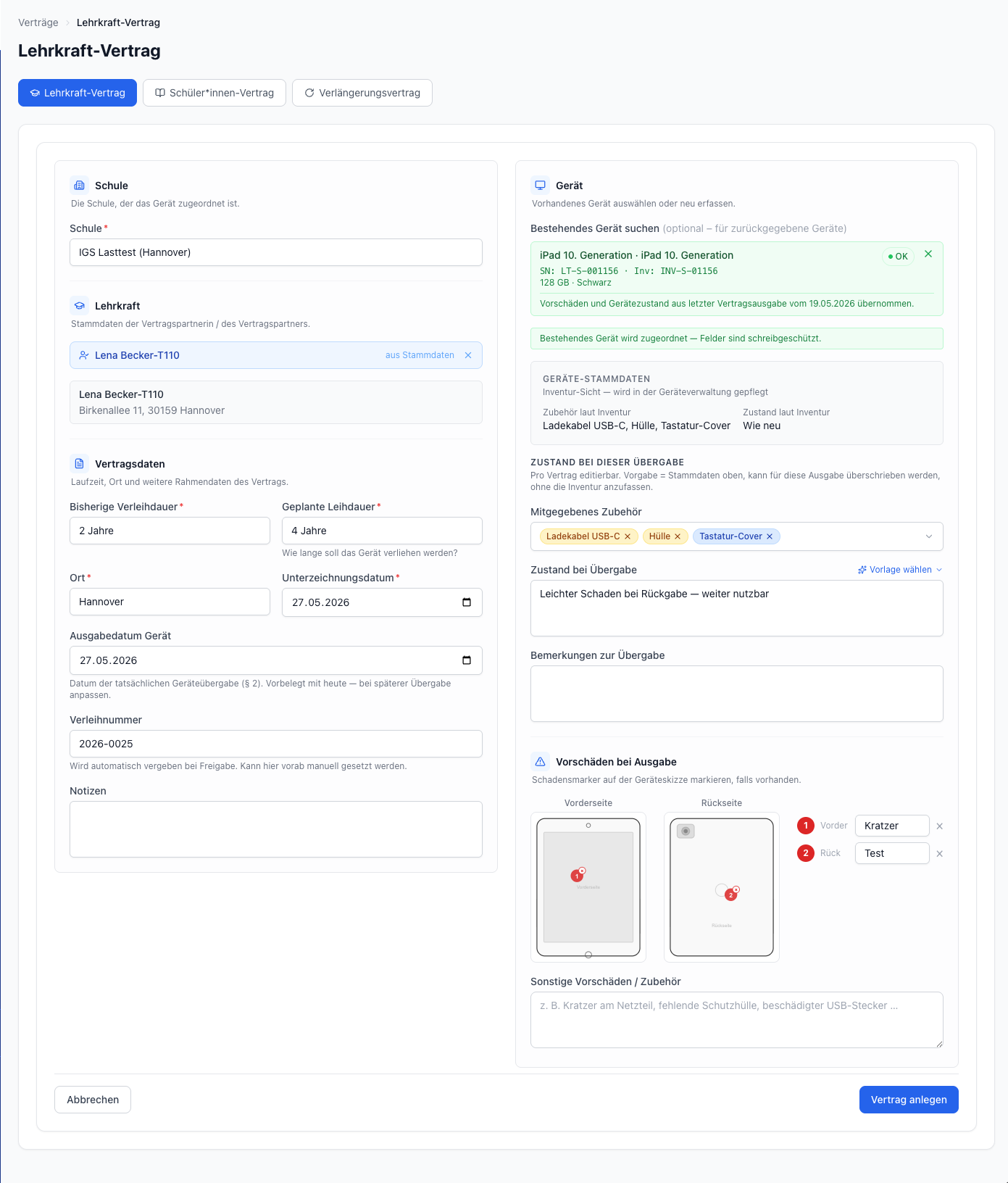The image size is (1008, 1183).
Task: Click the Sonstige Vorschäden text area
Action: point(737,1020)
